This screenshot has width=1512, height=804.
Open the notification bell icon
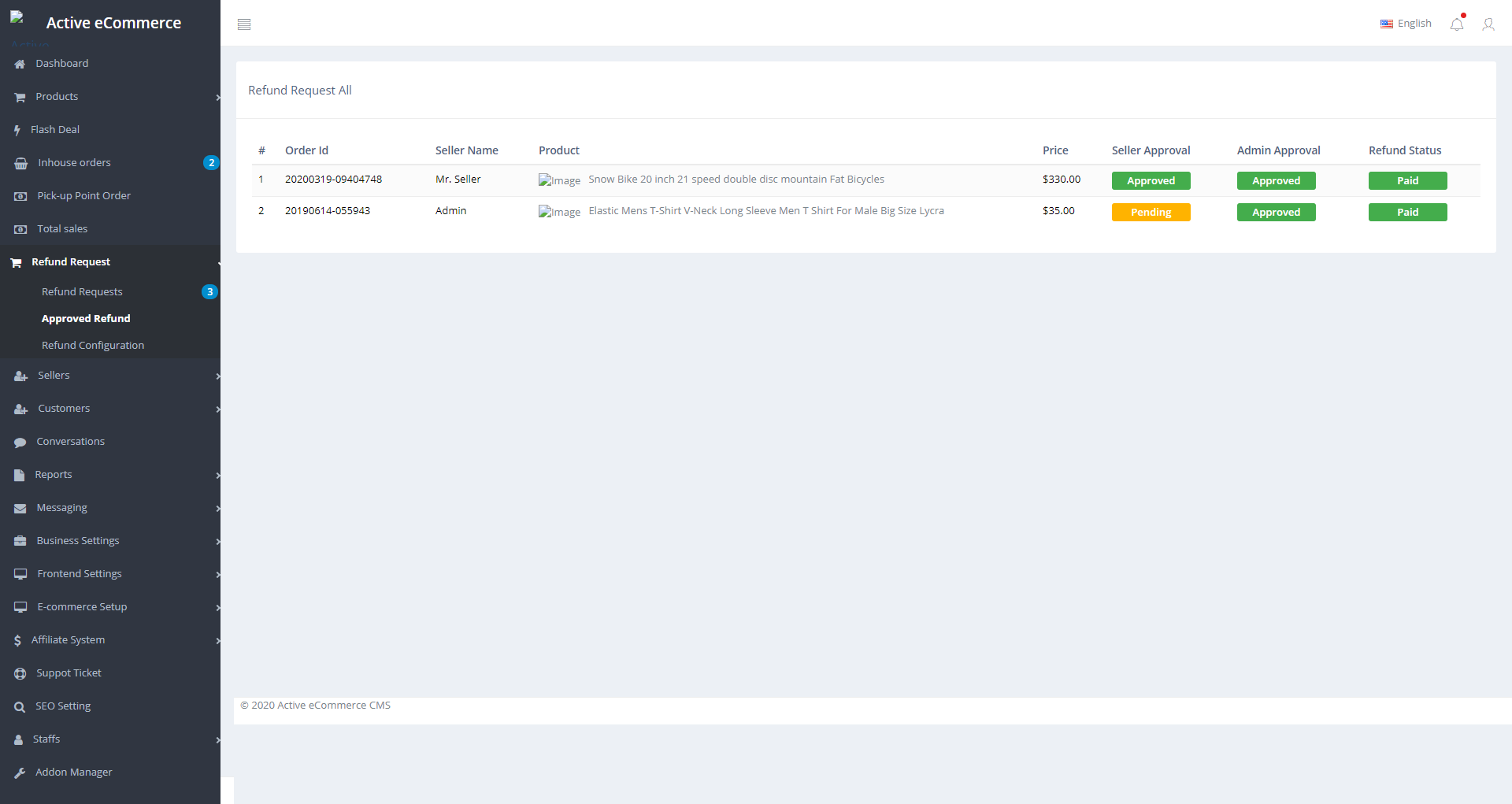tap(1457, 24)
